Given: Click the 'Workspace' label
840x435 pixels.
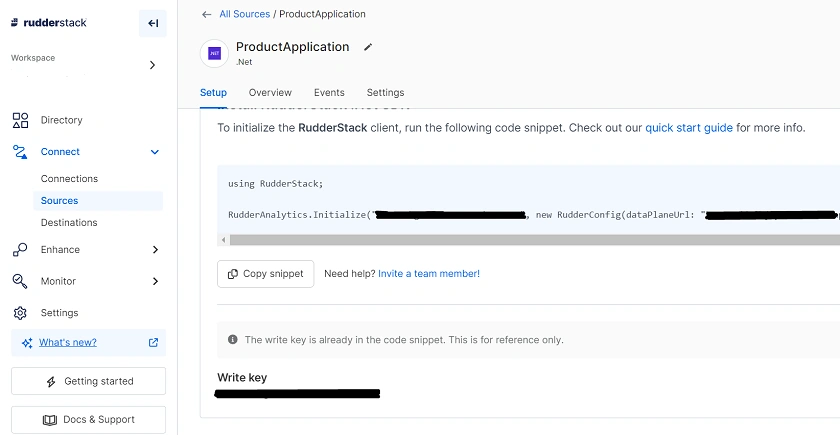Looking at the screenshot, I should click(33, 58).
